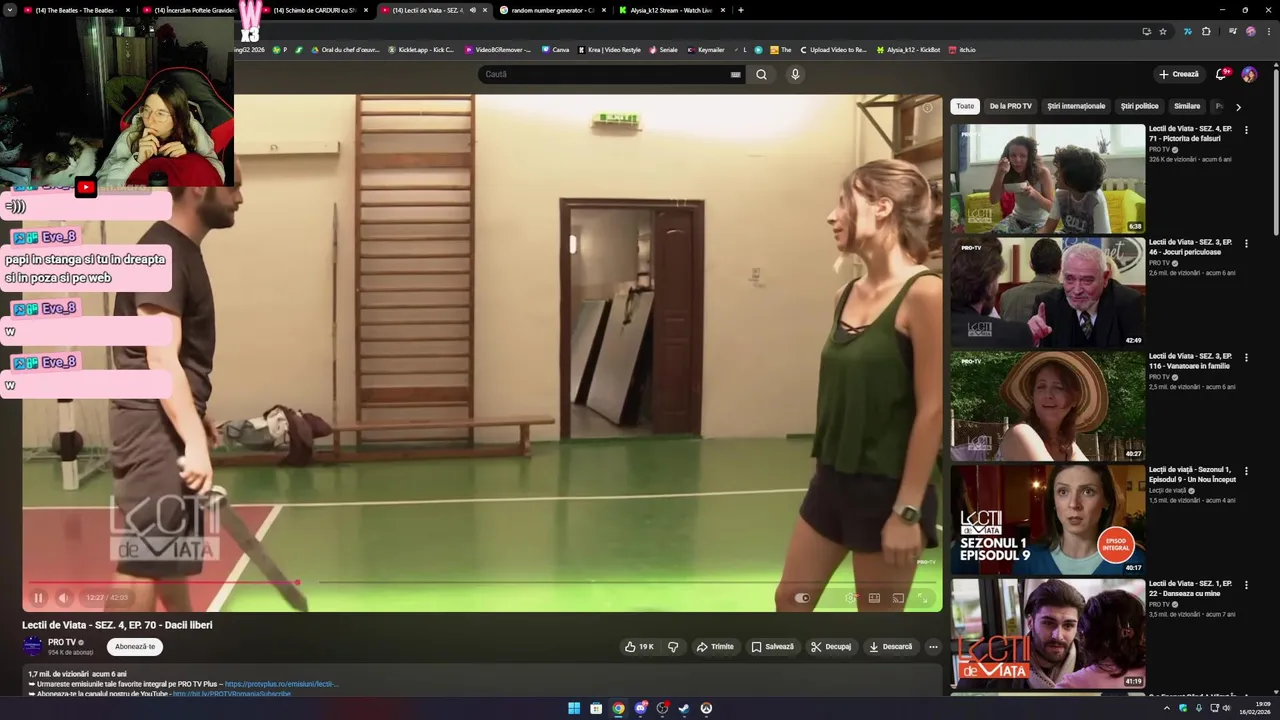Subscribe using the Abonează-te button
The image size is (1280, 720).
(x=135, y=647)
